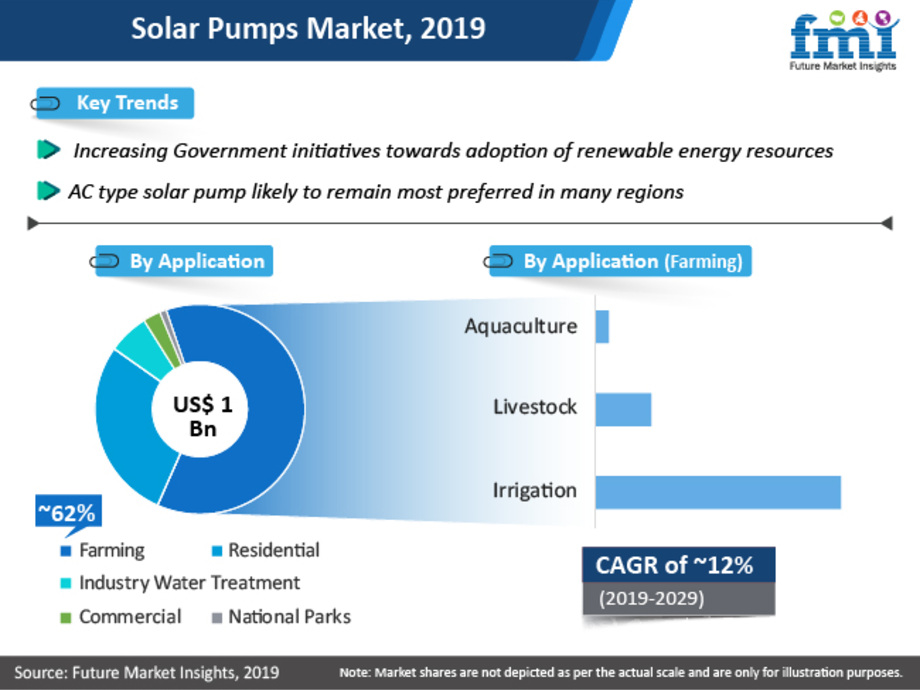Click the ~62% callout label
The image size is (920, 690).
pos(66,514)
